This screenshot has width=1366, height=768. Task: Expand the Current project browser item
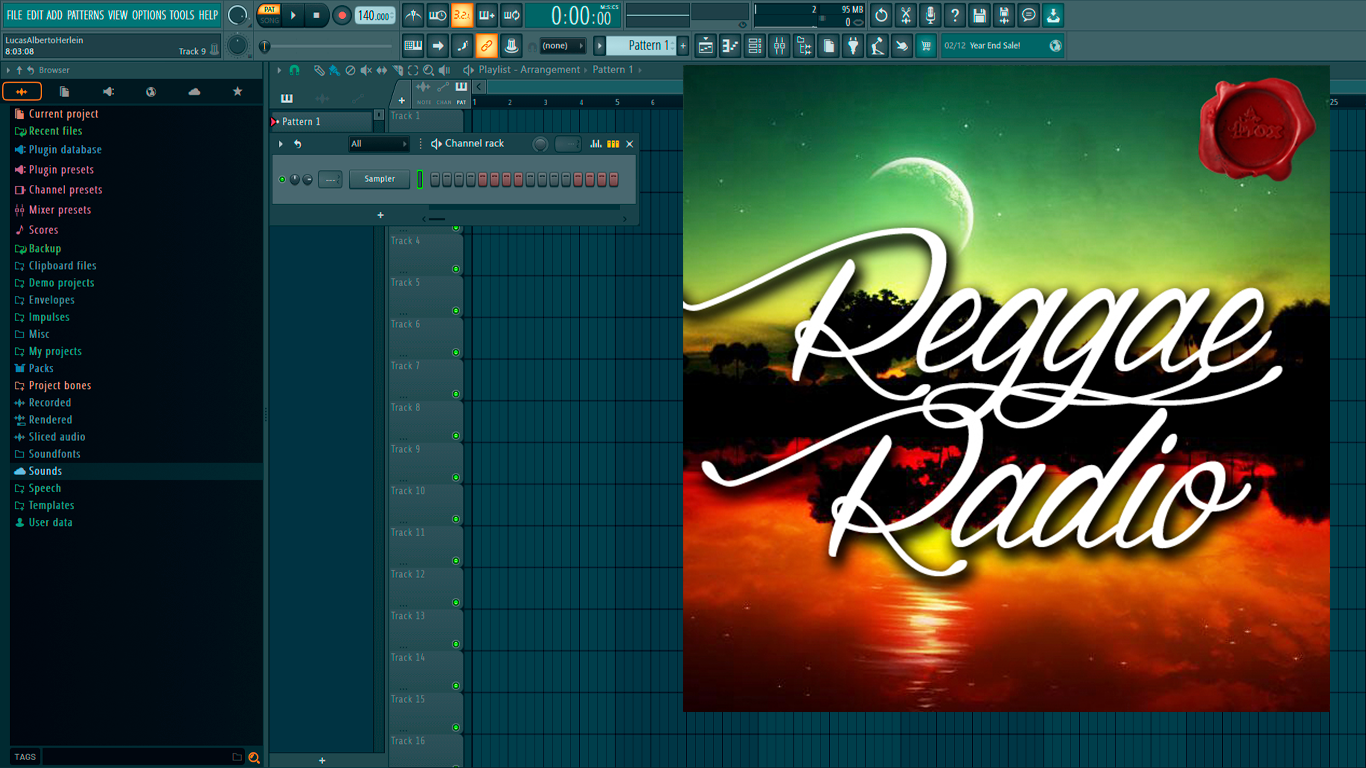(x=63, y=114)
